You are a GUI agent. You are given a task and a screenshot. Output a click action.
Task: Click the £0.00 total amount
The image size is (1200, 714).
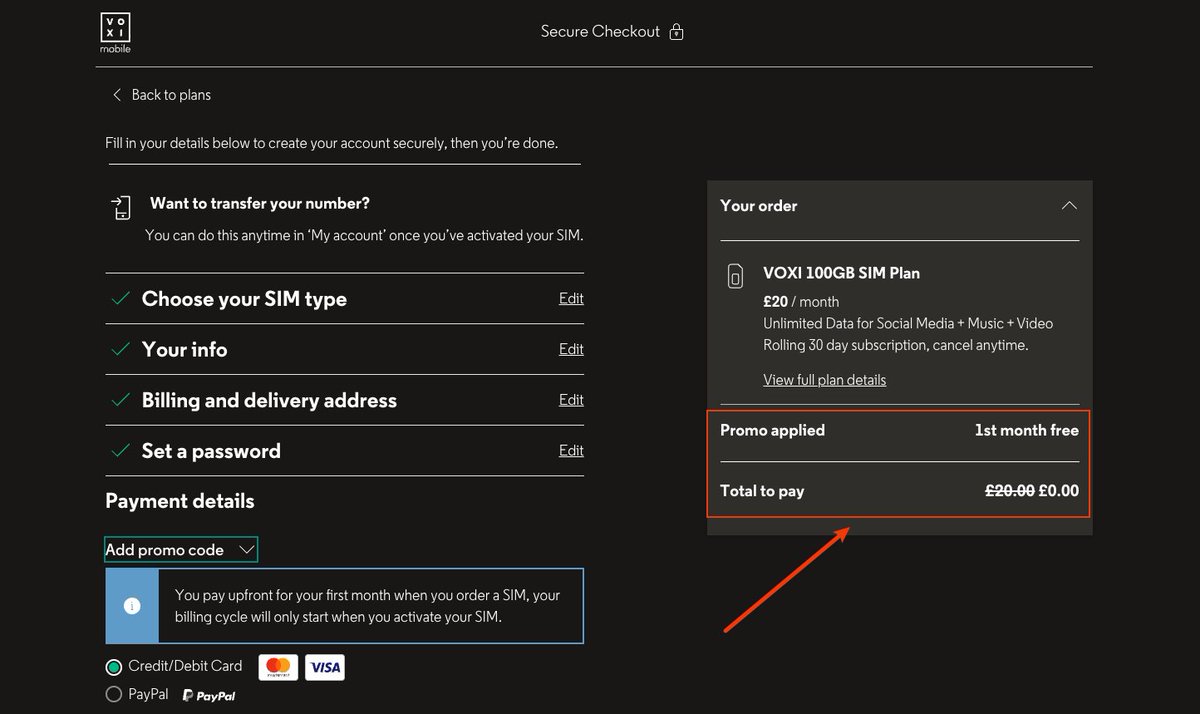coord(1059,491)
